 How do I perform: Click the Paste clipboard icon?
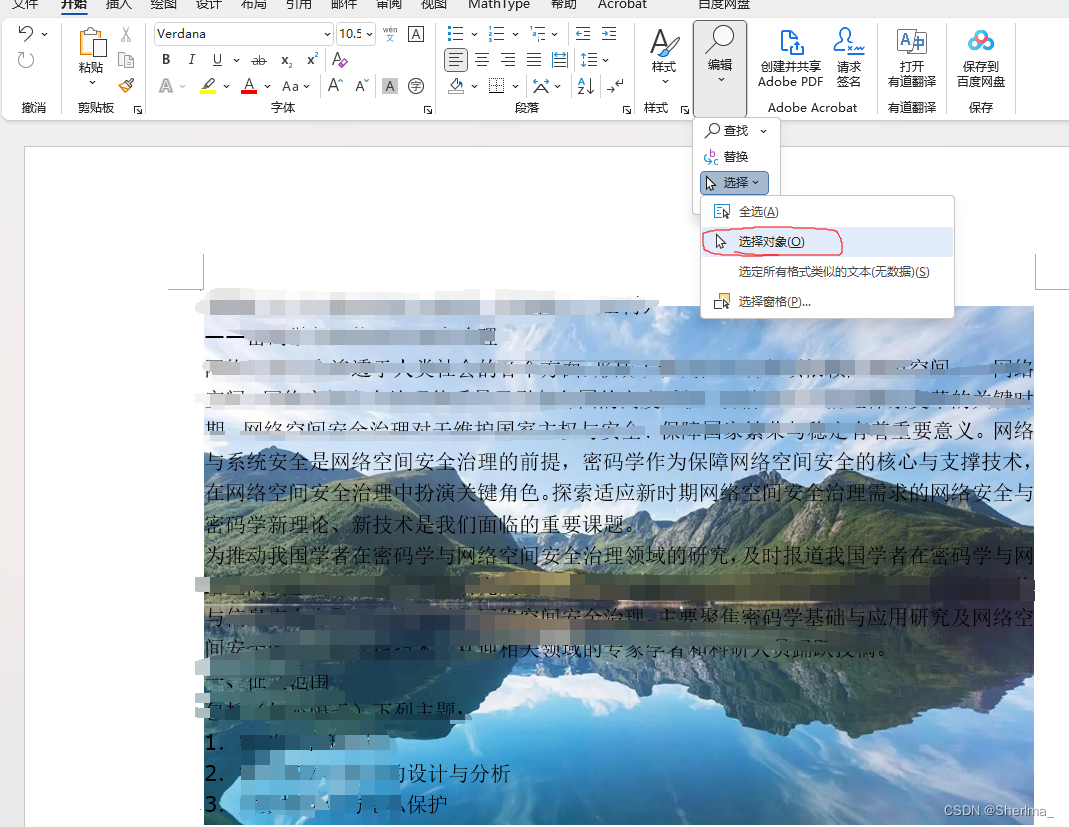[91, 43]
